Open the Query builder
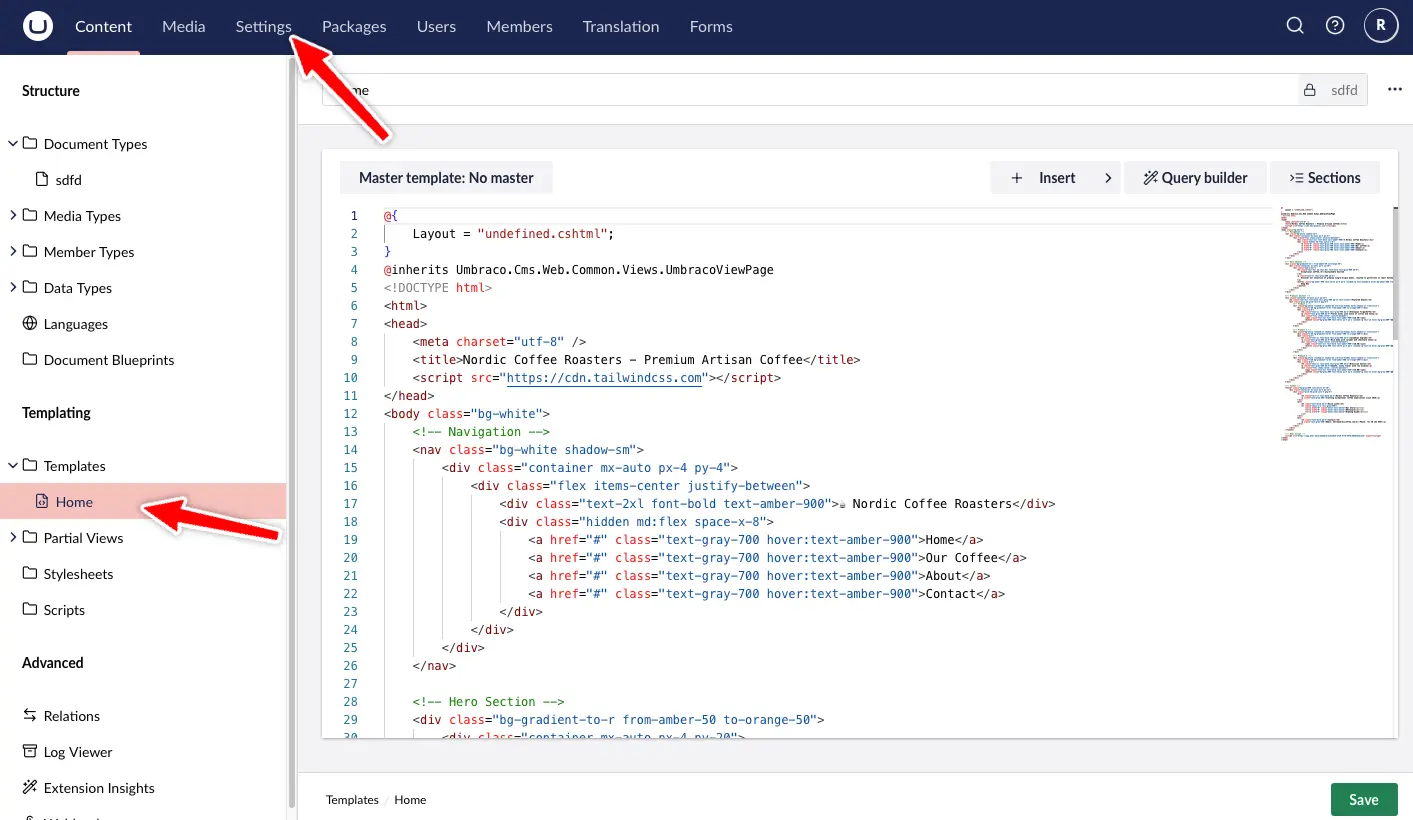Image resolution: width=1413 pixels, height=820 pixels. click(1195, 178)
